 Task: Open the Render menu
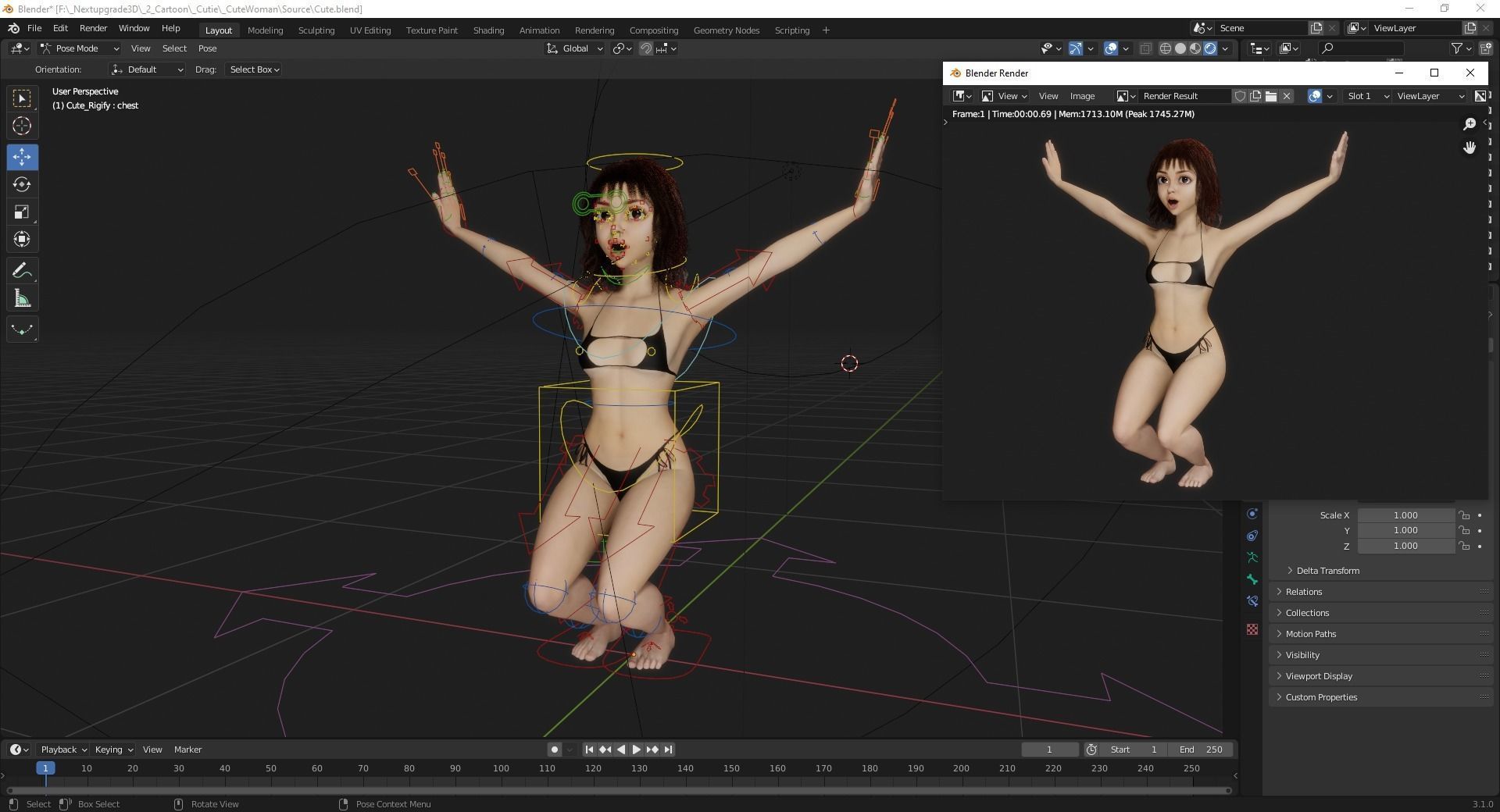[93, 28]
